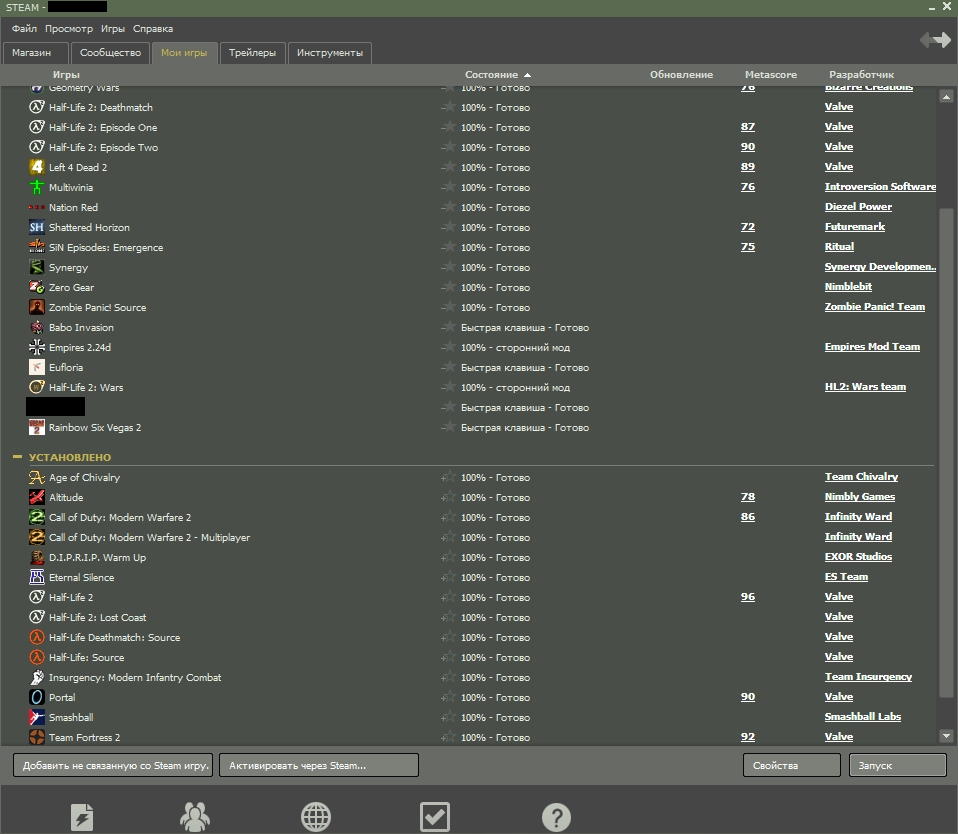Screen dimensions: 958x834
Task: Click the Age of Chivalry icon
Action: (x=37, y=477)
